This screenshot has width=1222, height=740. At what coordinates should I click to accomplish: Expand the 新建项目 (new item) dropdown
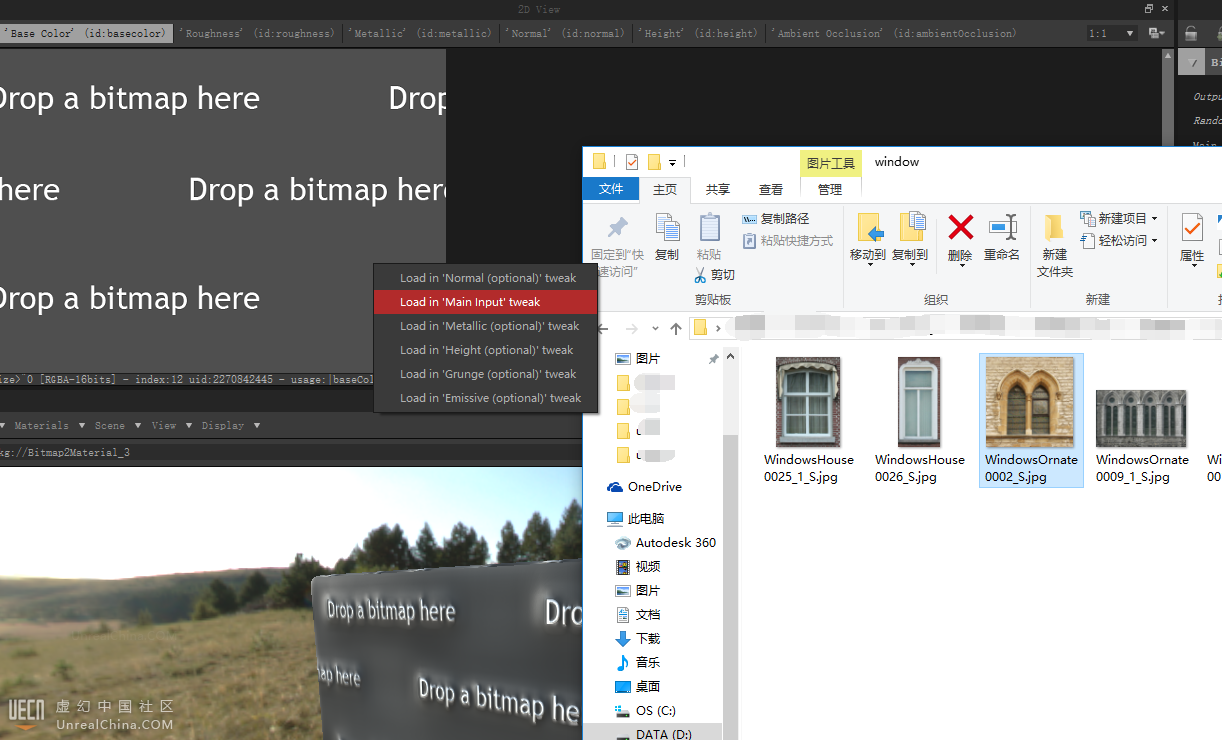[x=1154, y=218]
